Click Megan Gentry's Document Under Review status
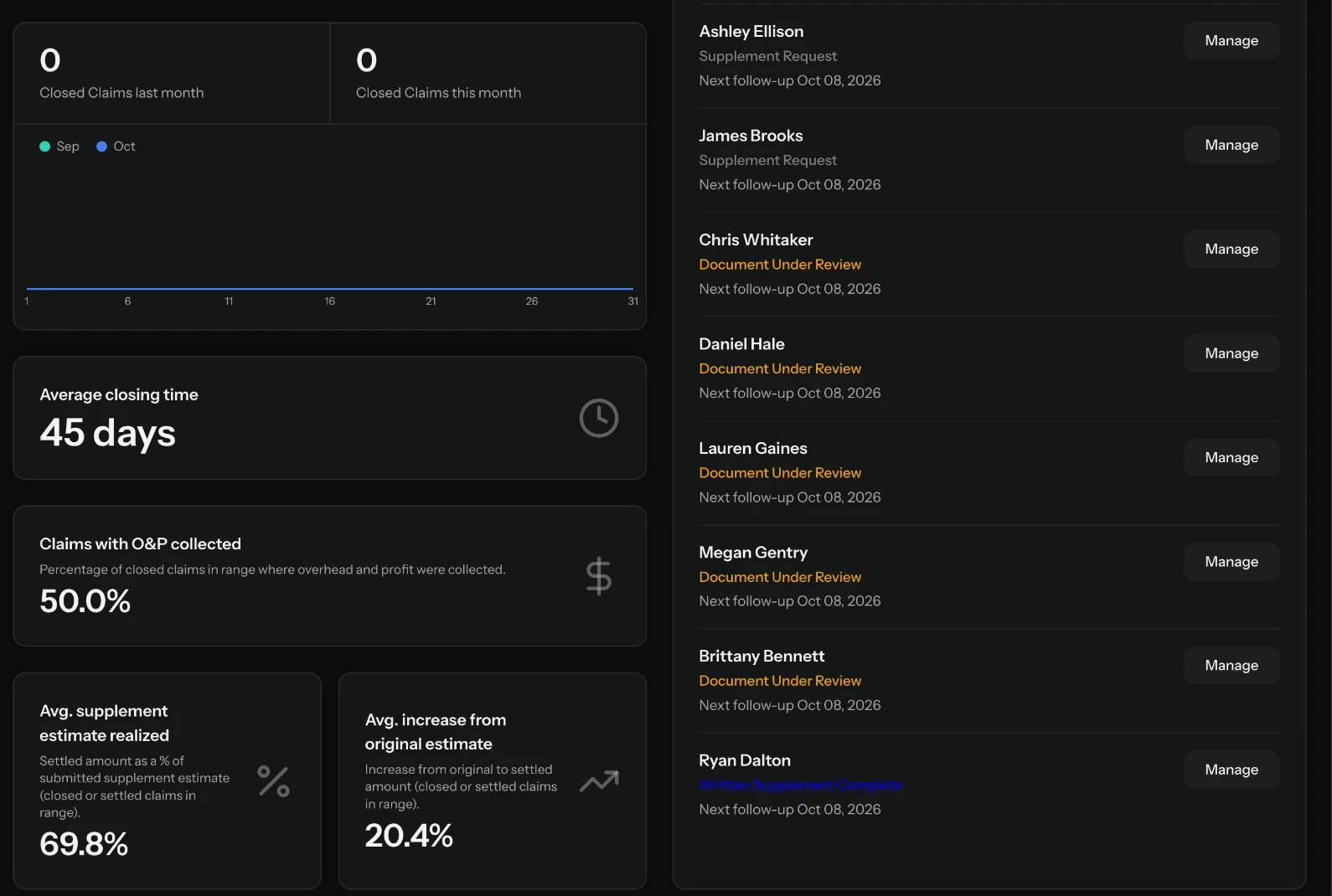 pyautogui.click(x=780, y=577)
